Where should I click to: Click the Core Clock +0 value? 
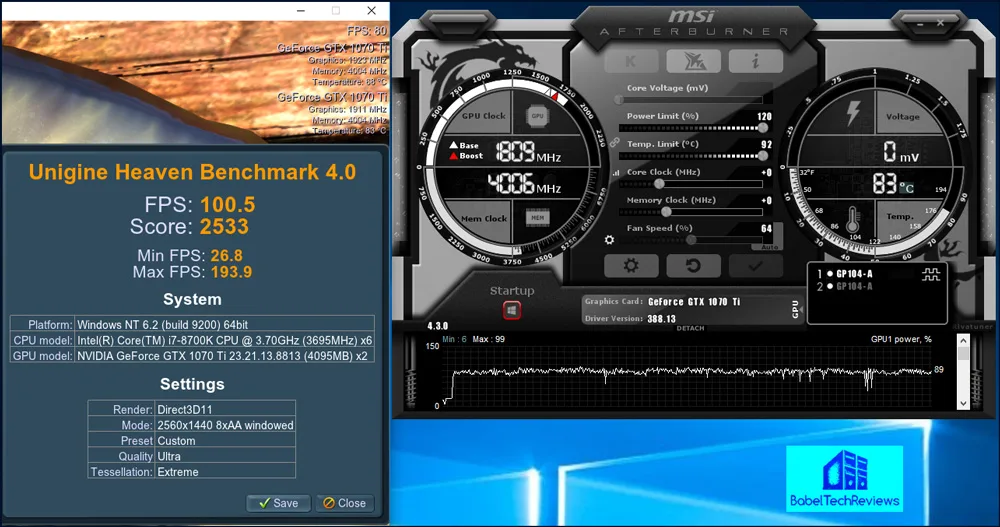(x=766, y=172)
